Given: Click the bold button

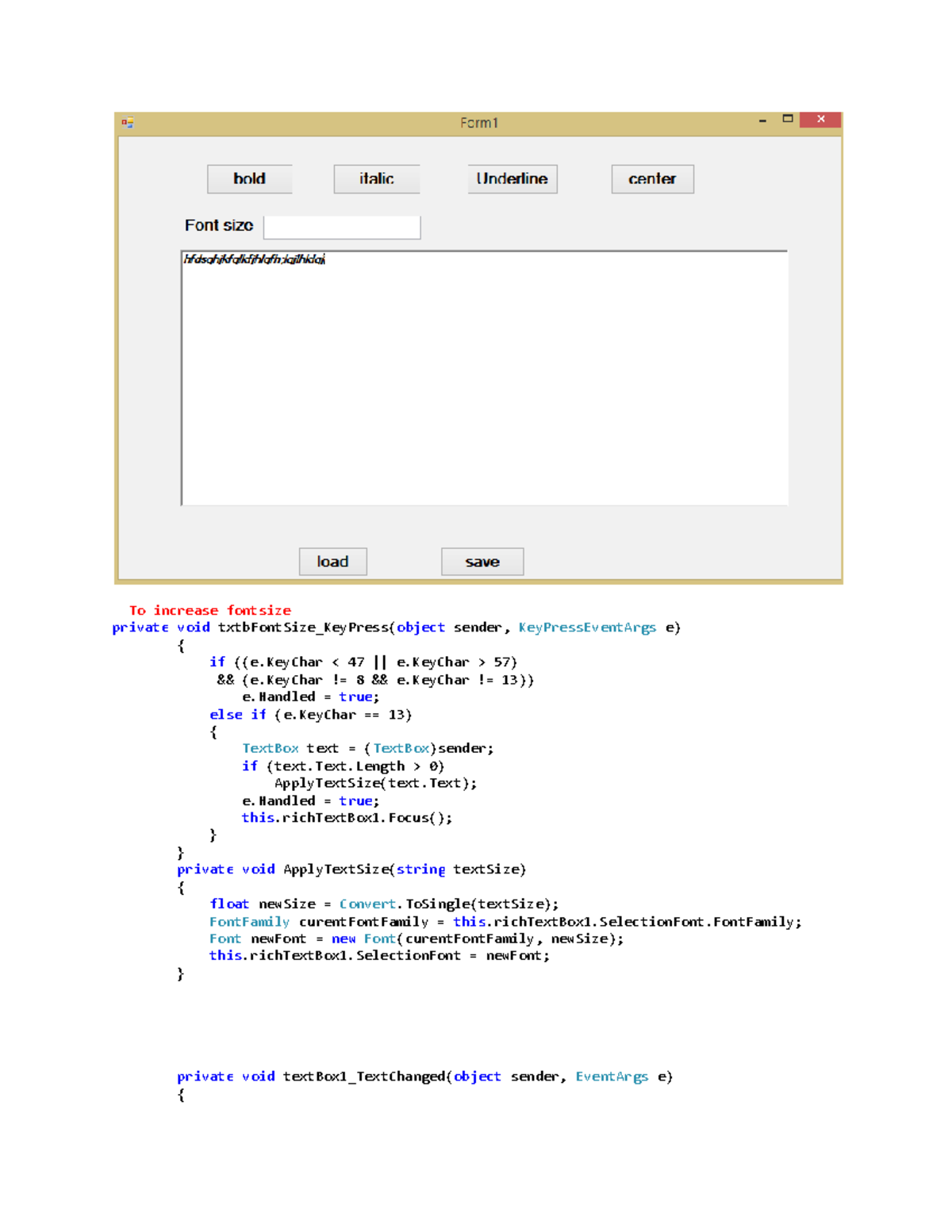Looking at the screenshot, I should (x=249, y=179).
